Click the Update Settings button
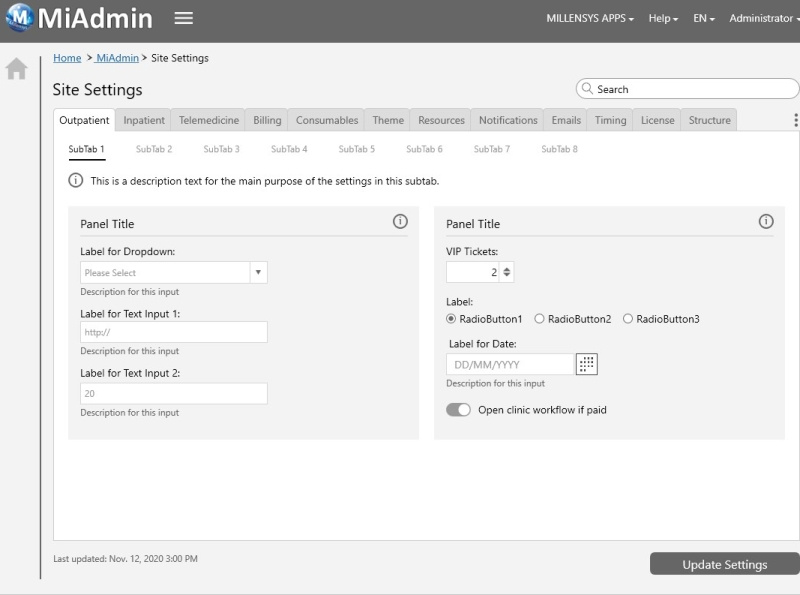 [x=723, y=563]
